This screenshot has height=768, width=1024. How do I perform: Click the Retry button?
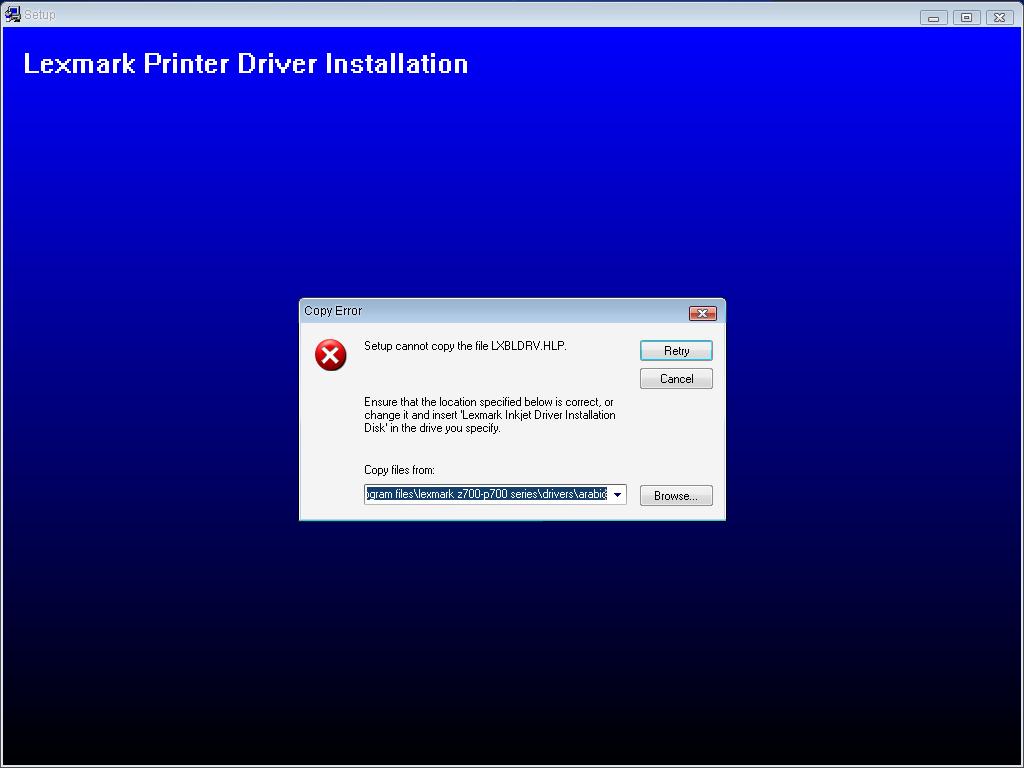pos(676,351)
